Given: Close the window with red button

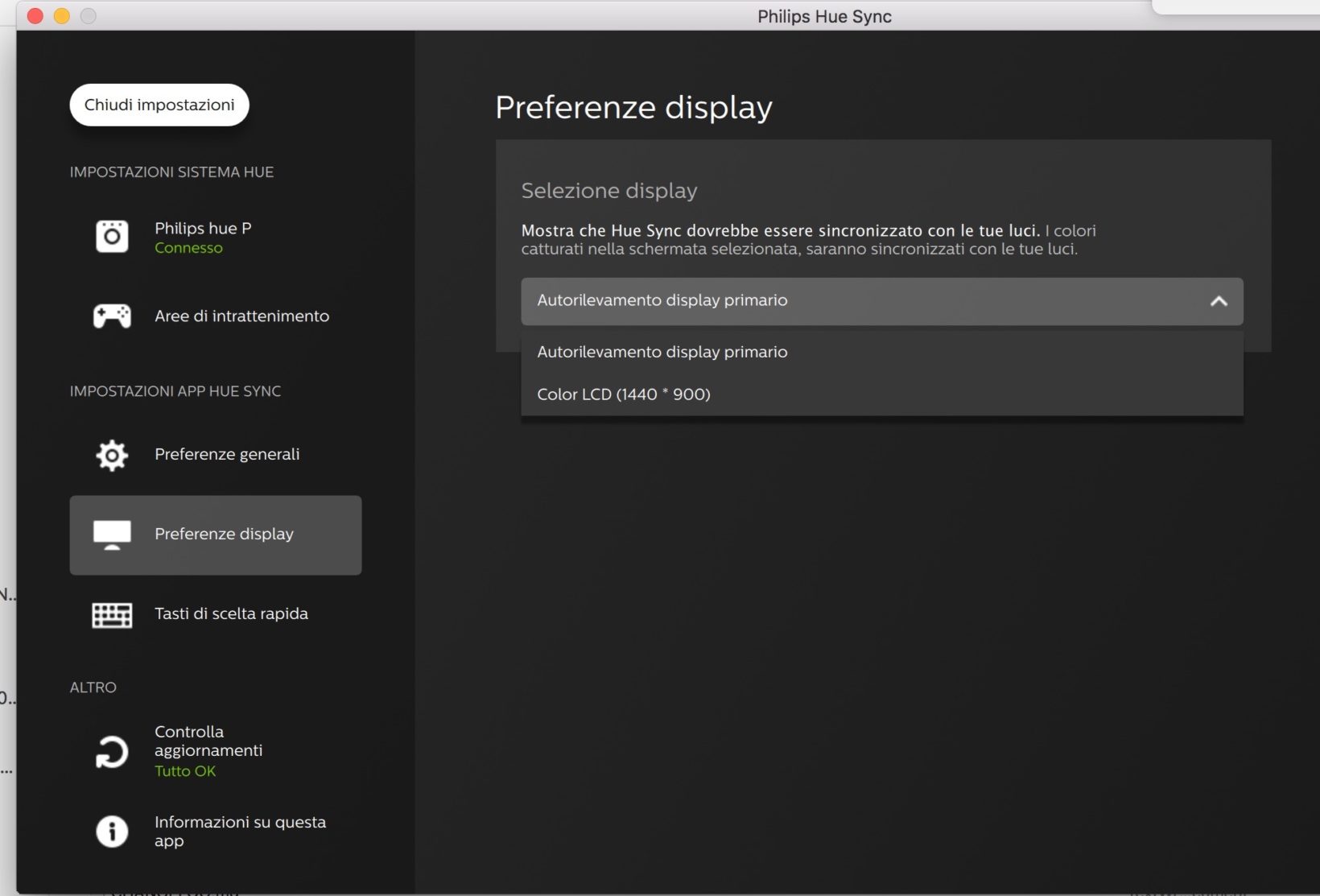Looking at the screenshot, I should click(35, 16).
